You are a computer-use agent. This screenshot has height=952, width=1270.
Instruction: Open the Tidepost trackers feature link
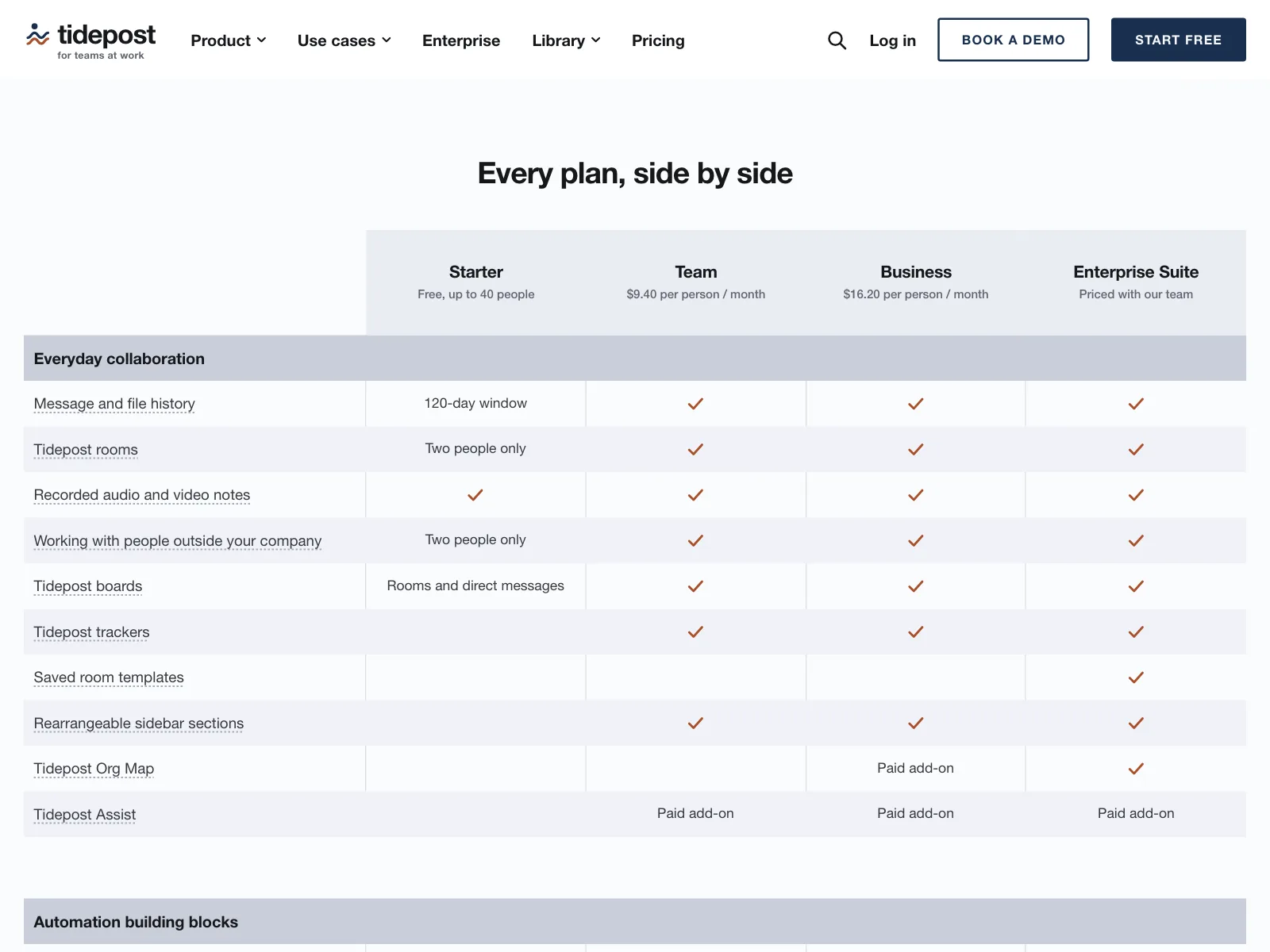point(92,632)
